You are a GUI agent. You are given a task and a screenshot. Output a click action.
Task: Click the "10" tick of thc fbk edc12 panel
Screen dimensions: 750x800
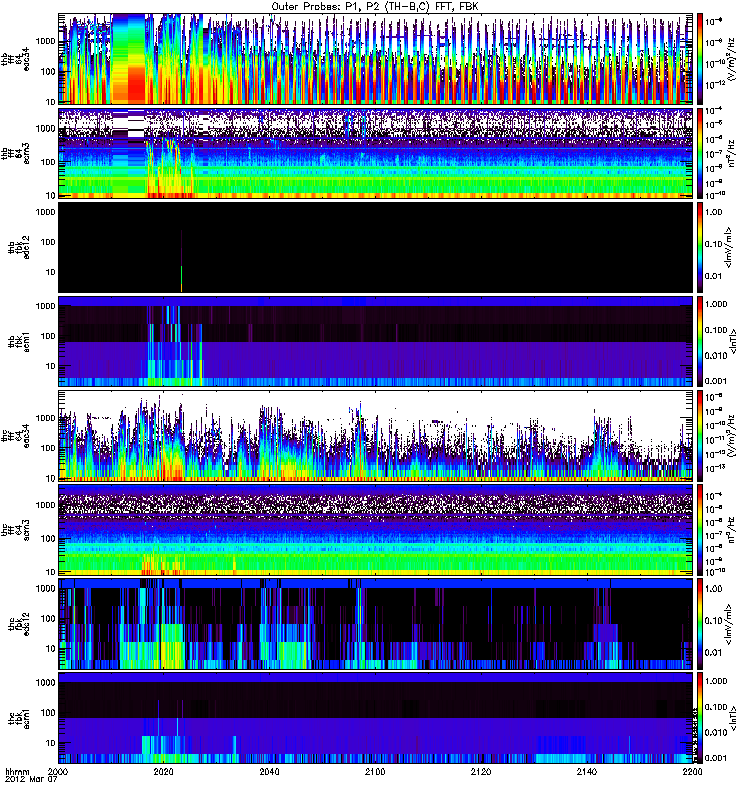point(51,649)
